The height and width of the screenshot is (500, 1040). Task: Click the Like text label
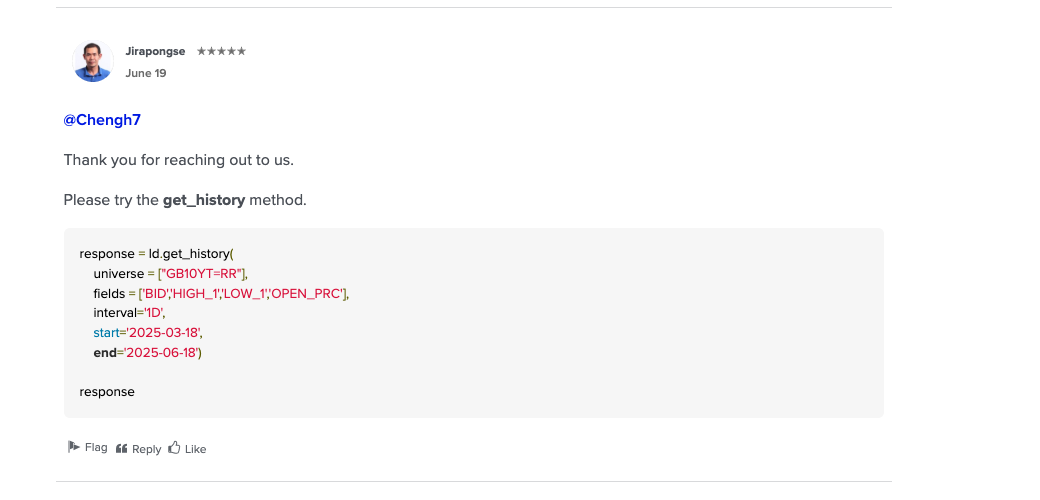pos(196,449)
